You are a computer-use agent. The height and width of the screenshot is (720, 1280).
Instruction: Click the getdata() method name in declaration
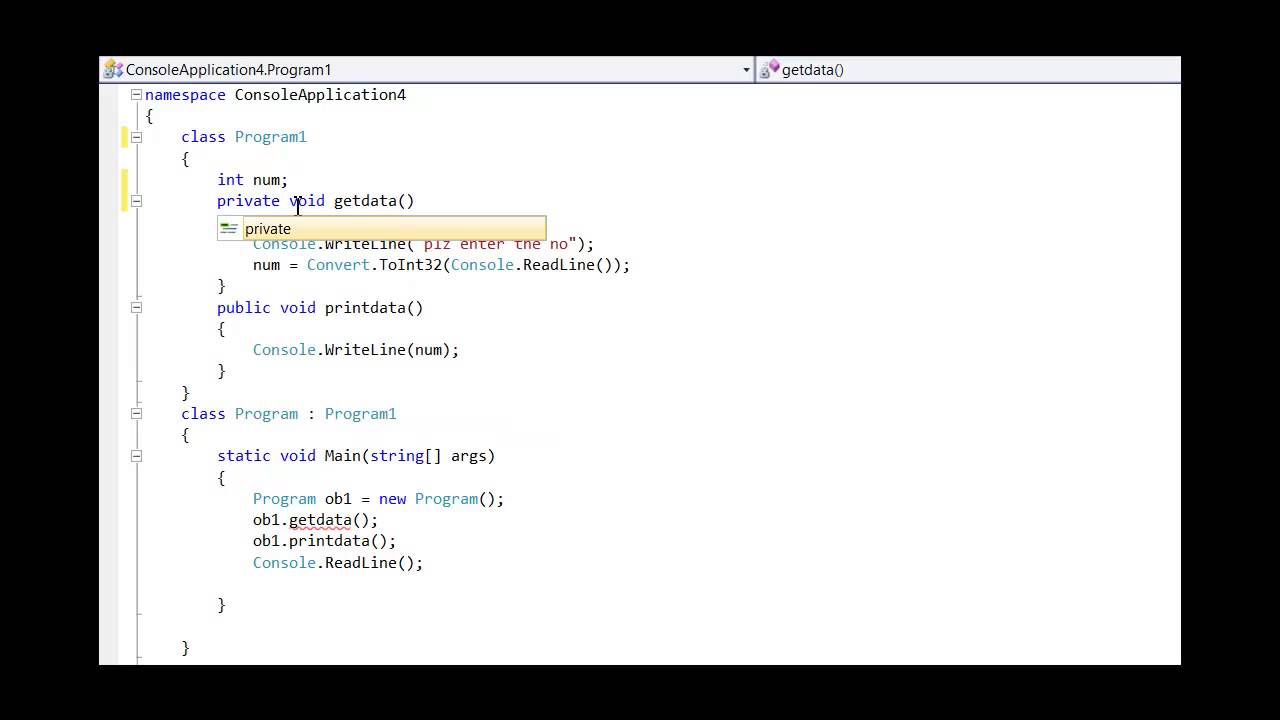click(x=373, y=201)
